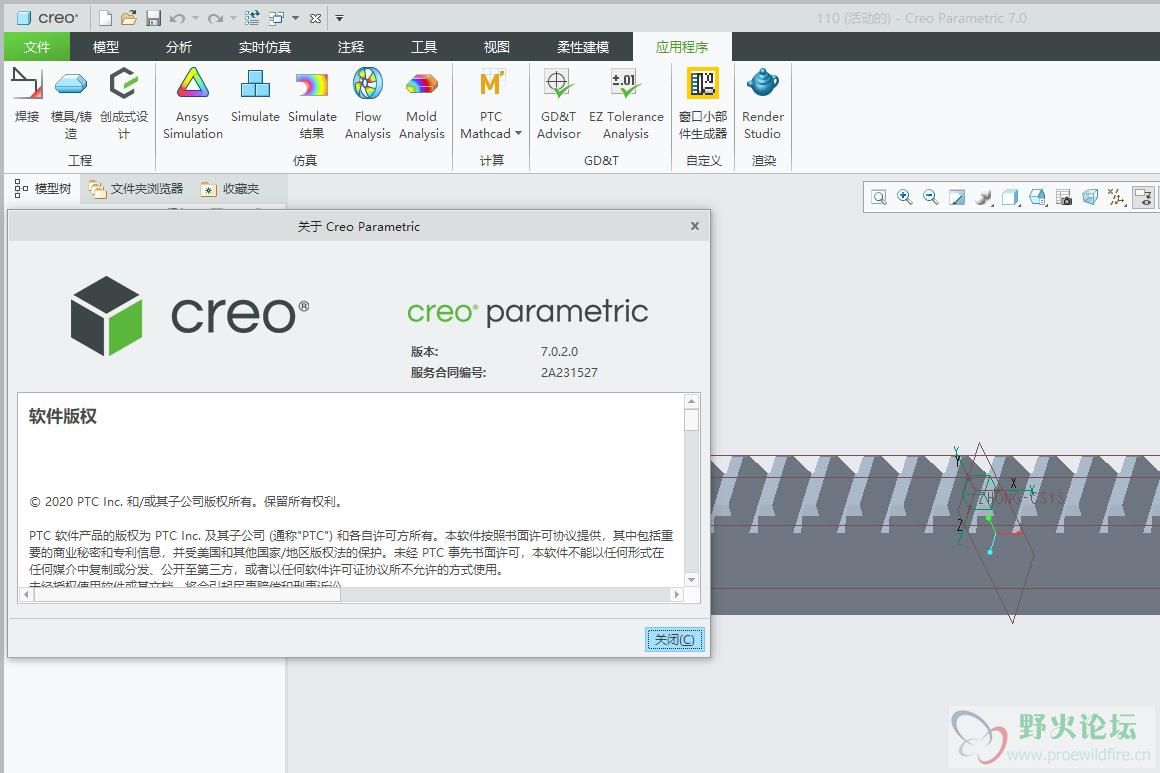
Task: Open saved orientations view
Action: pos(1038,198)
